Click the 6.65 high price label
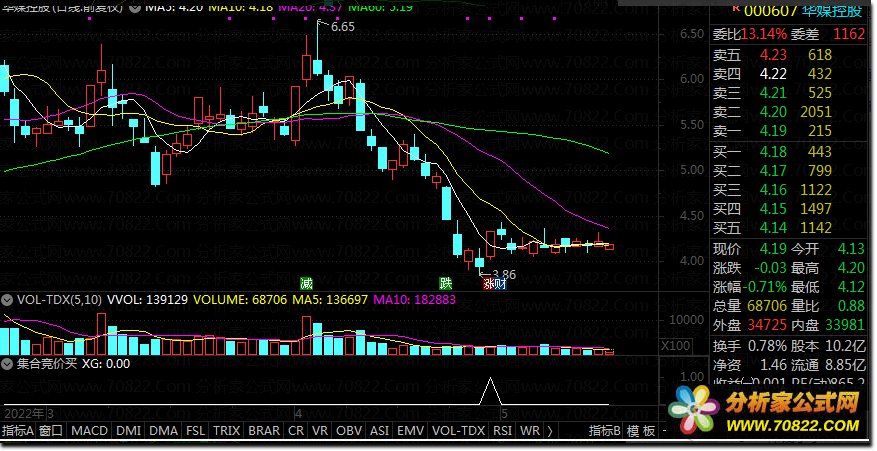877x451 pixels. pos(343,27)
